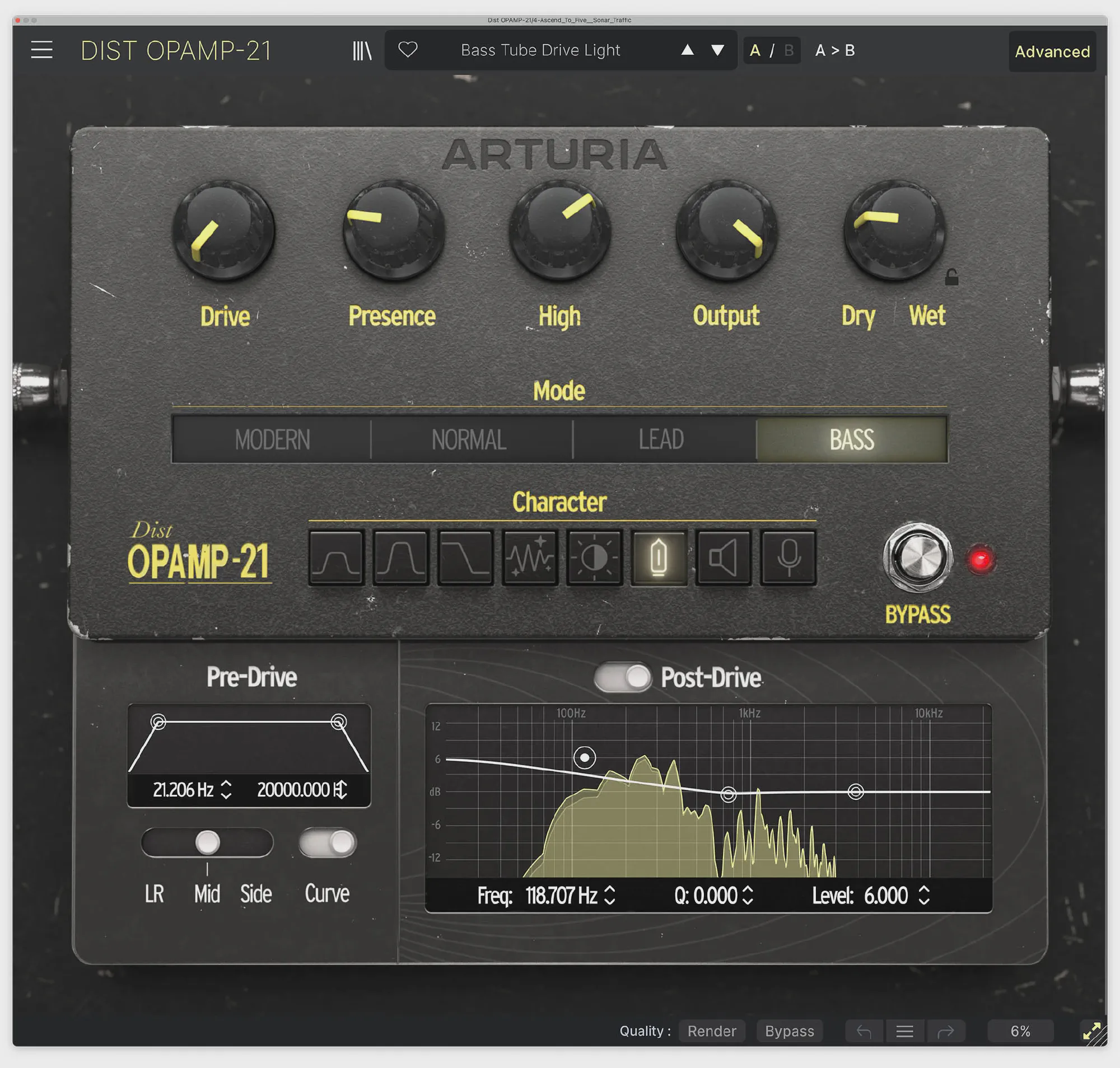Toggle the Pre-Drive Curve switch
Image resolution: width=1120 pixels, height=1068 pixels.
328,842
